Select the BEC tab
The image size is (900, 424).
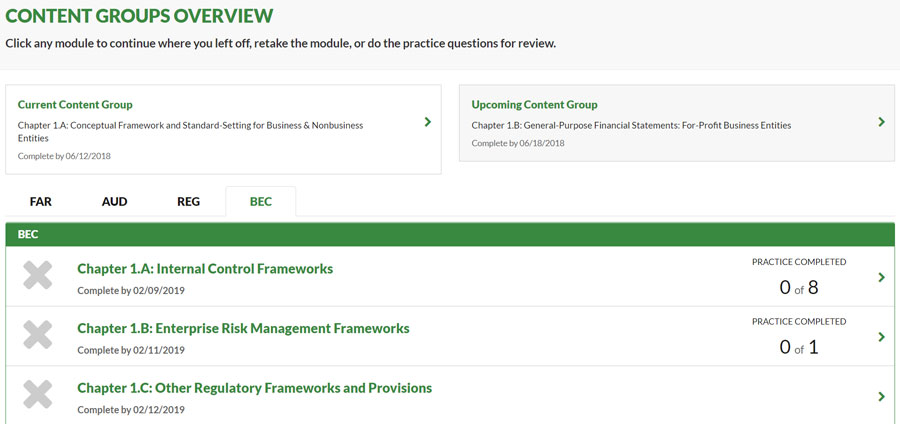pyautogui.click(x=261, y=202)
